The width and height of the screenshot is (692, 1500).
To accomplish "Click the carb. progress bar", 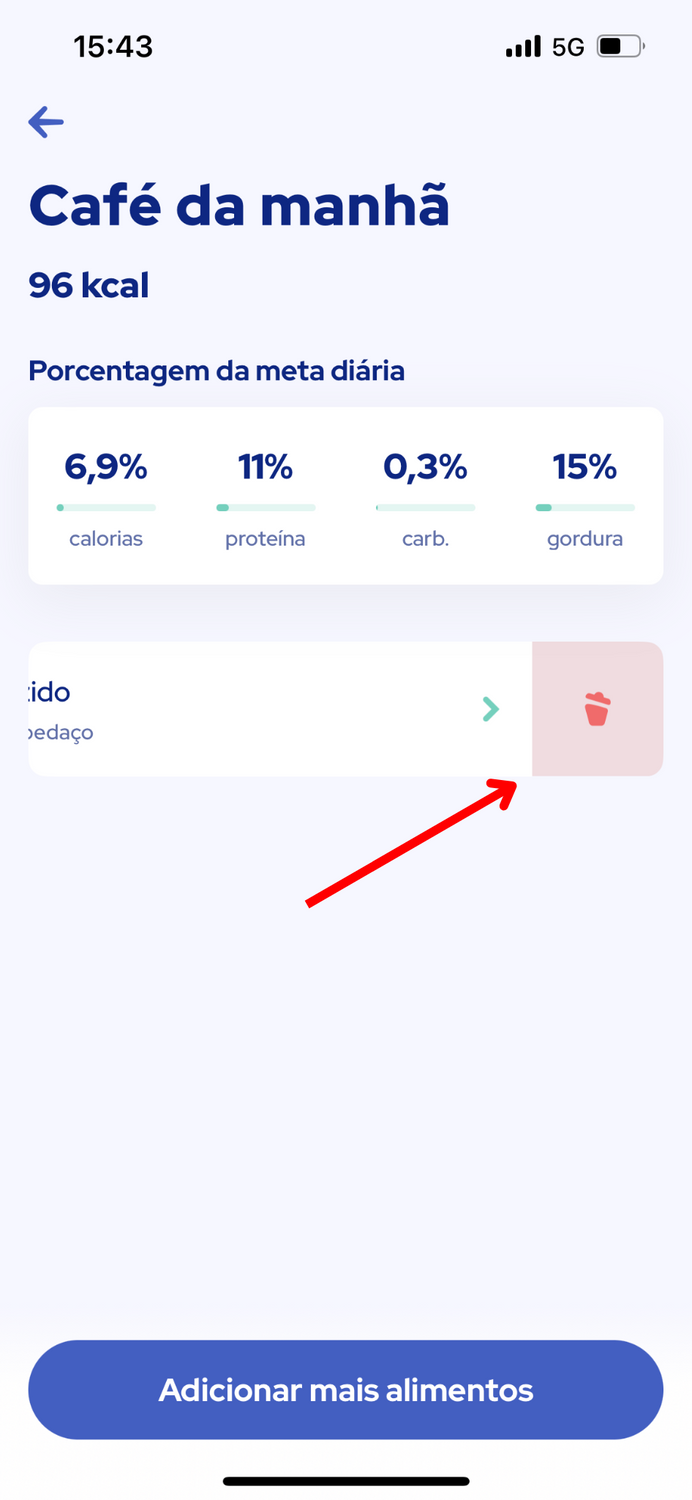I will (x=425, y=508).
